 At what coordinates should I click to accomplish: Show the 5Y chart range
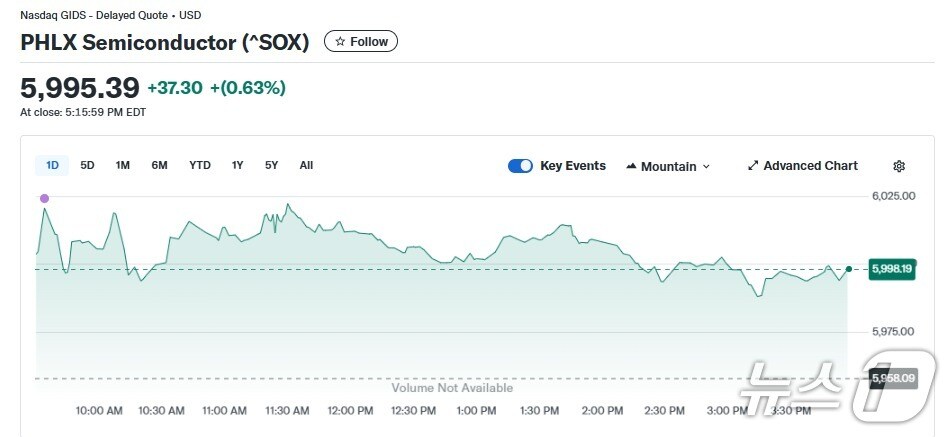click(x=271, y=165)
